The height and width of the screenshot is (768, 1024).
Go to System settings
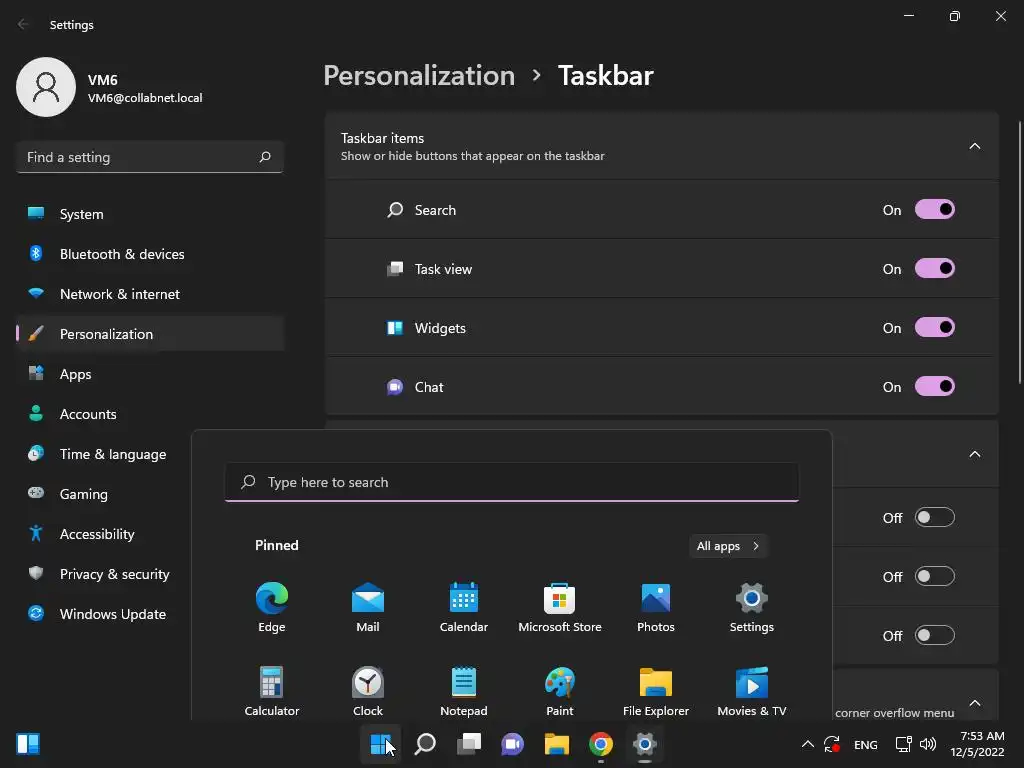click(x=150, y=214)
